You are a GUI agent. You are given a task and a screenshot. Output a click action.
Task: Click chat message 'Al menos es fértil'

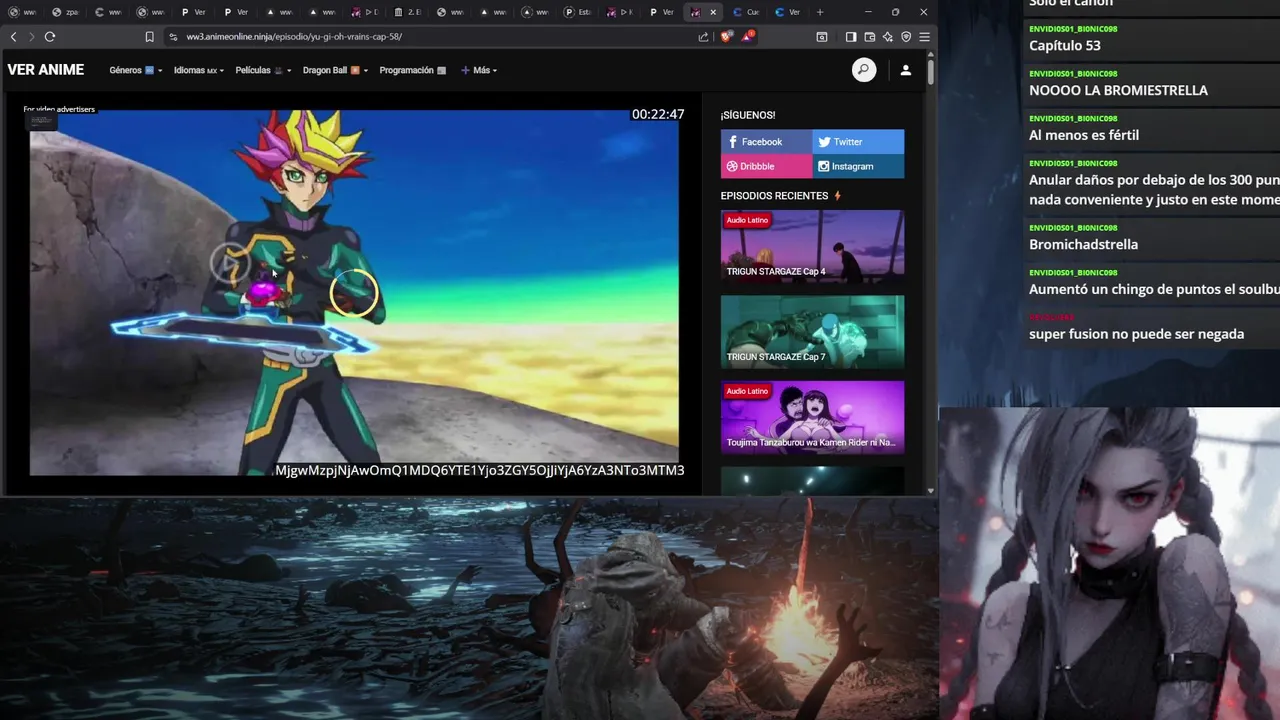click(1084, 135)
